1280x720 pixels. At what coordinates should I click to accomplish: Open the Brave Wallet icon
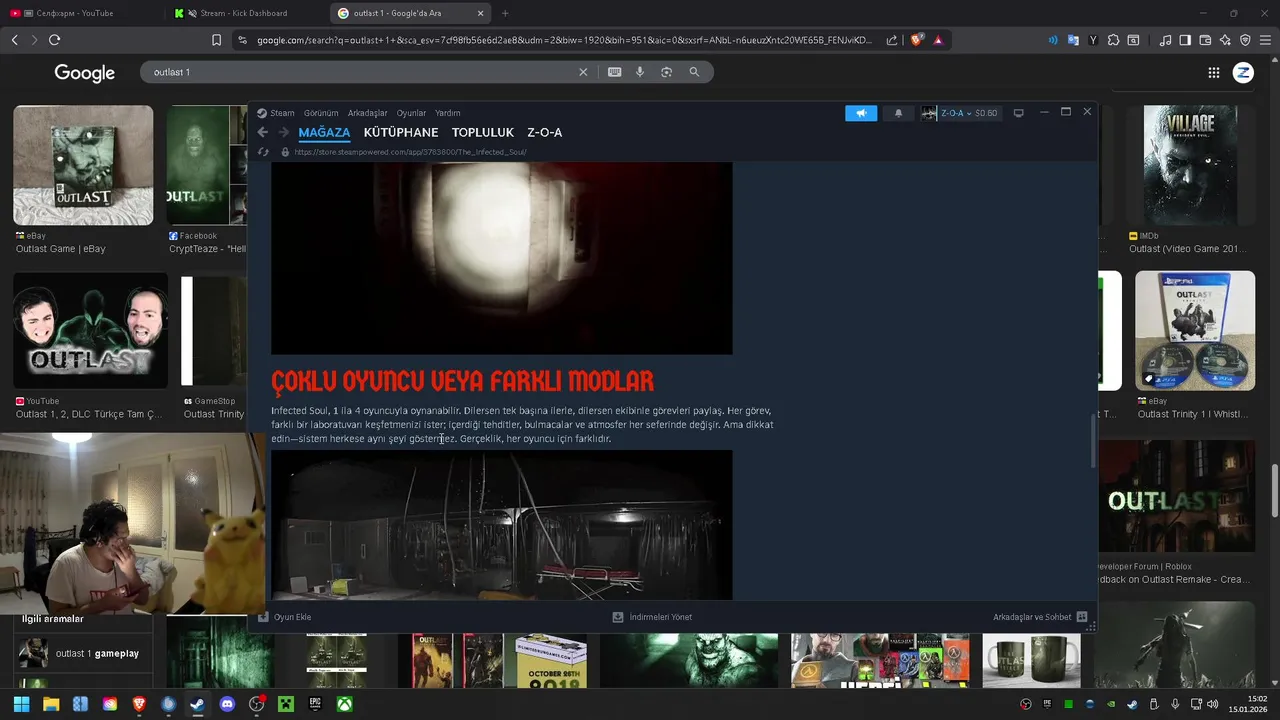point(1205,40)
